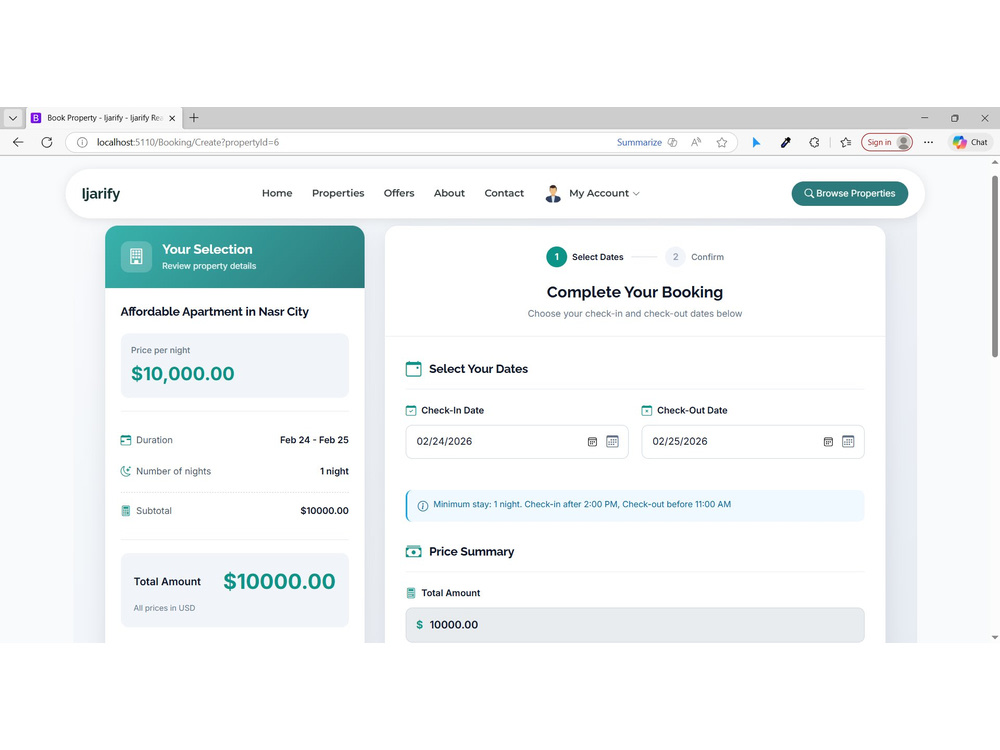
Task: Go to the Home menu item
Action: coord(277,193)
